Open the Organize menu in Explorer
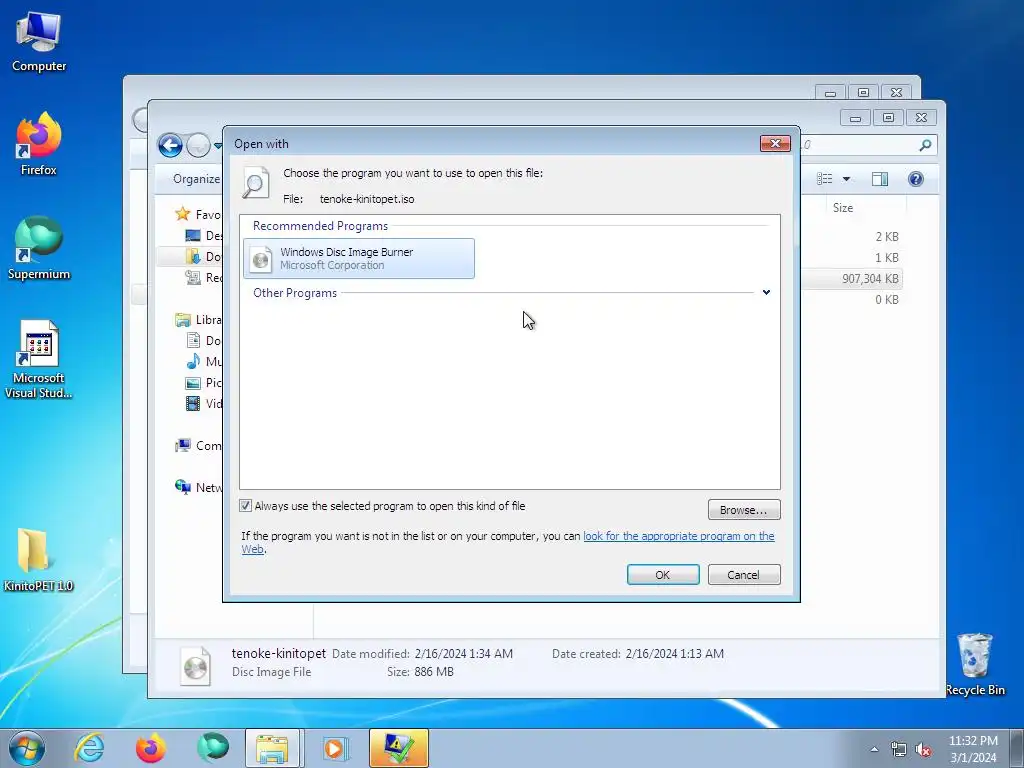1024x768 pixels. (x=196, y=179)
